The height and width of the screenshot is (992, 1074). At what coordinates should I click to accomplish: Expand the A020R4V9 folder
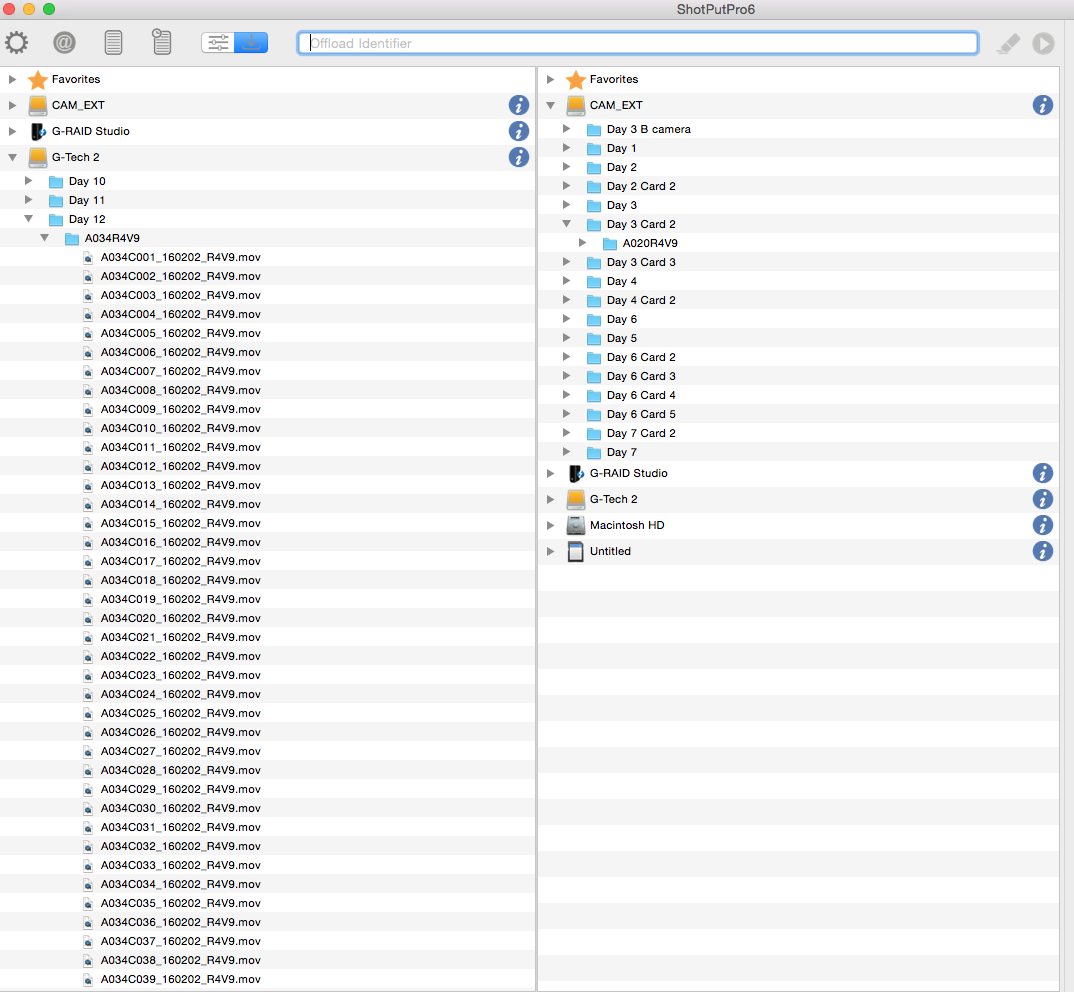[583, 243]
